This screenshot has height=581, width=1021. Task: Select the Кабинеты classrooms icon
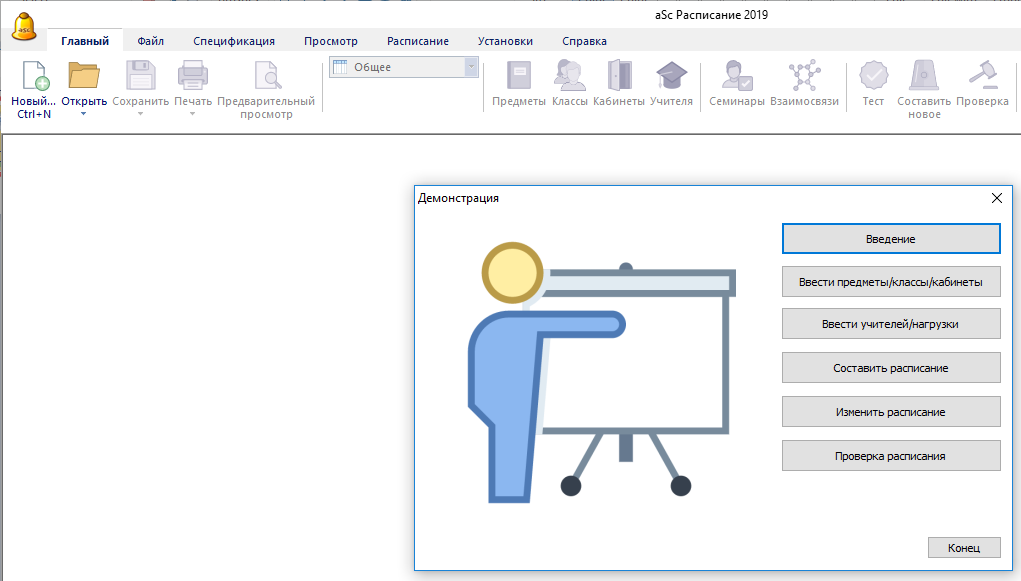619,77
